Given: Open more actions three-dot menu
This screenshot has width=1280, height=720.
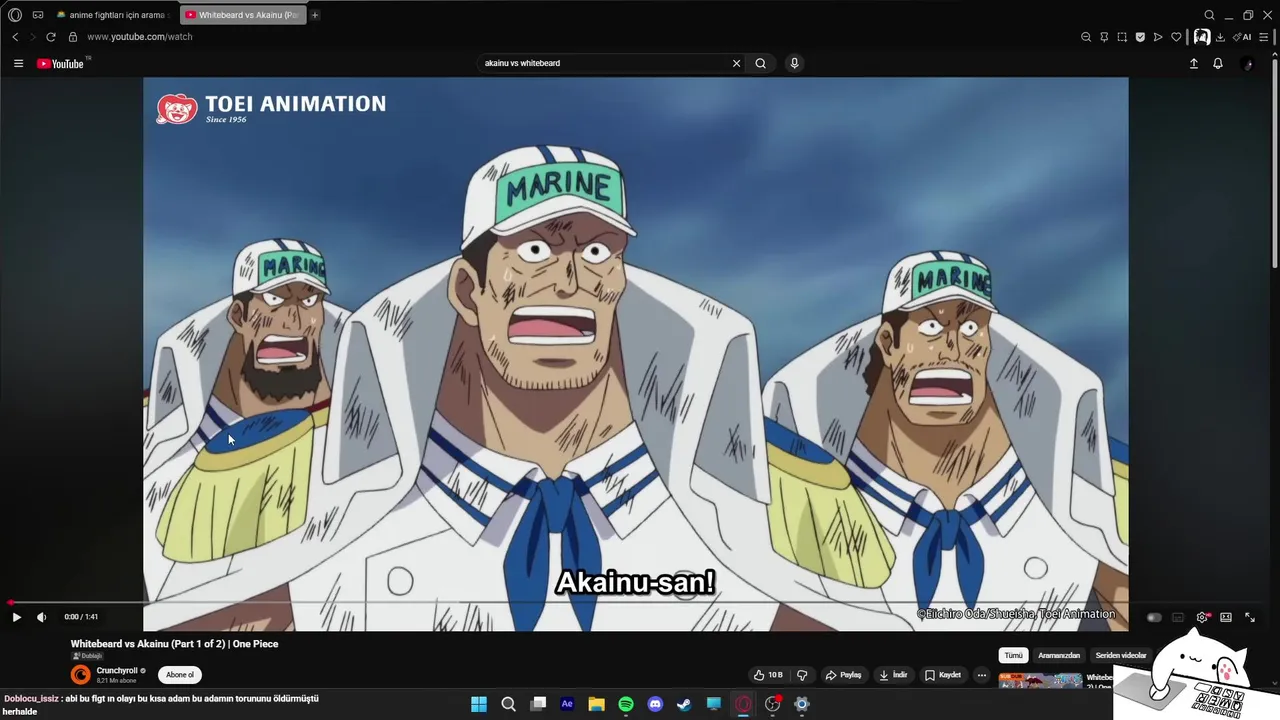Looking at the screenshot, I should (x=982, y=675).
